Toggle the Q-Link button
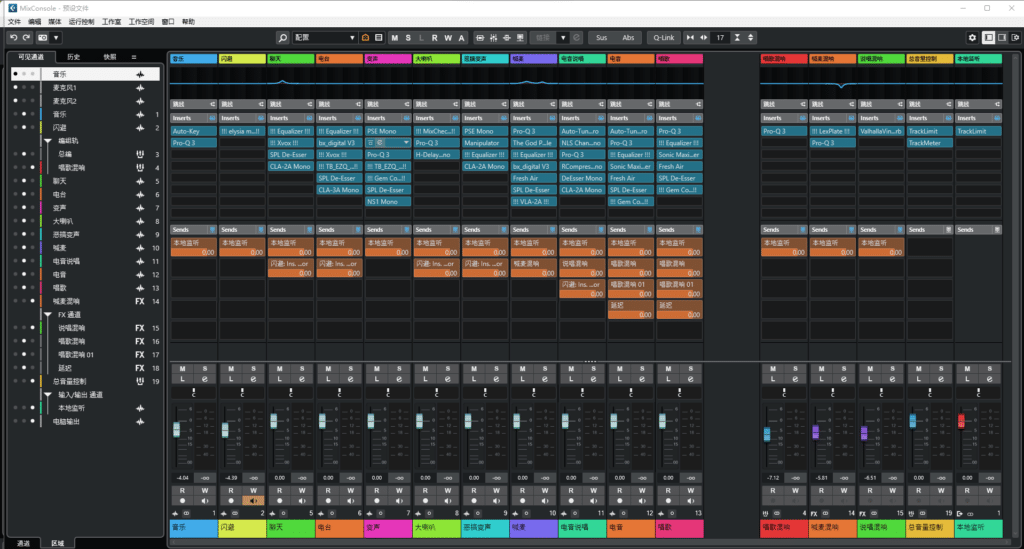This screenshot has height=549, width=1024. [662, 37]
